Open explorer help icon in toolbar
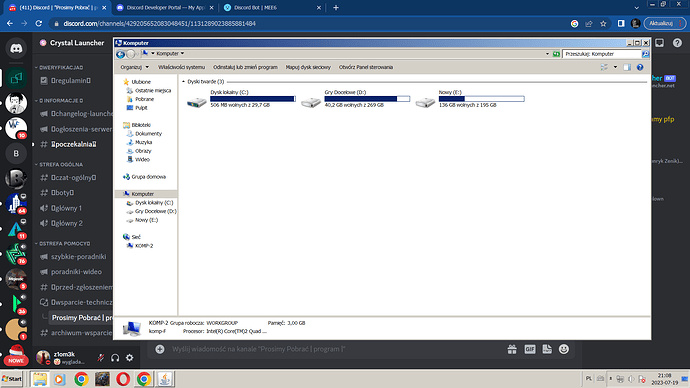The width and height of the screenshot is (690, 388). tap(640, 67)
